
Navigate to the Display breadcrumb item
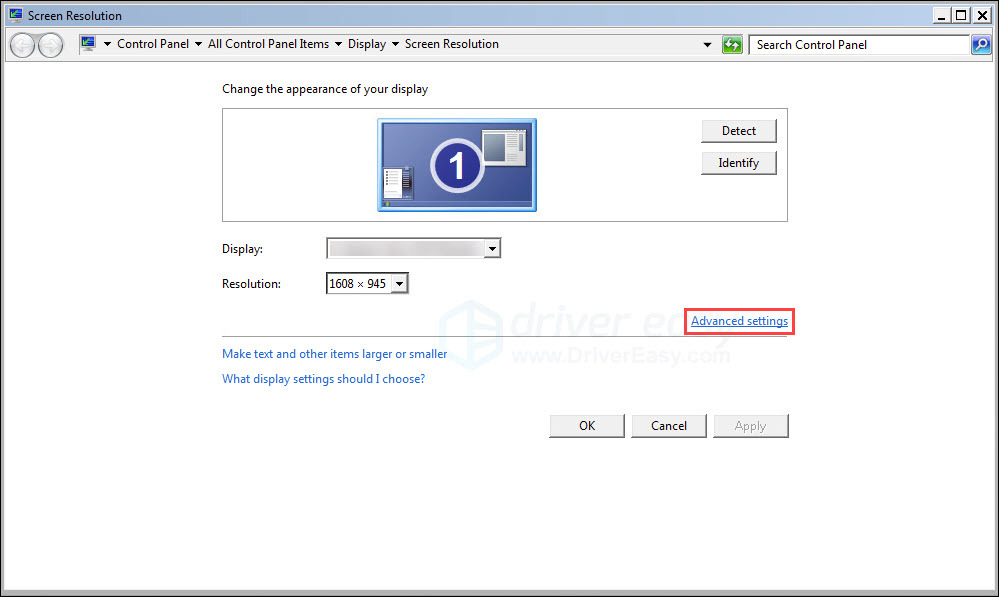[x=368, y=44]
